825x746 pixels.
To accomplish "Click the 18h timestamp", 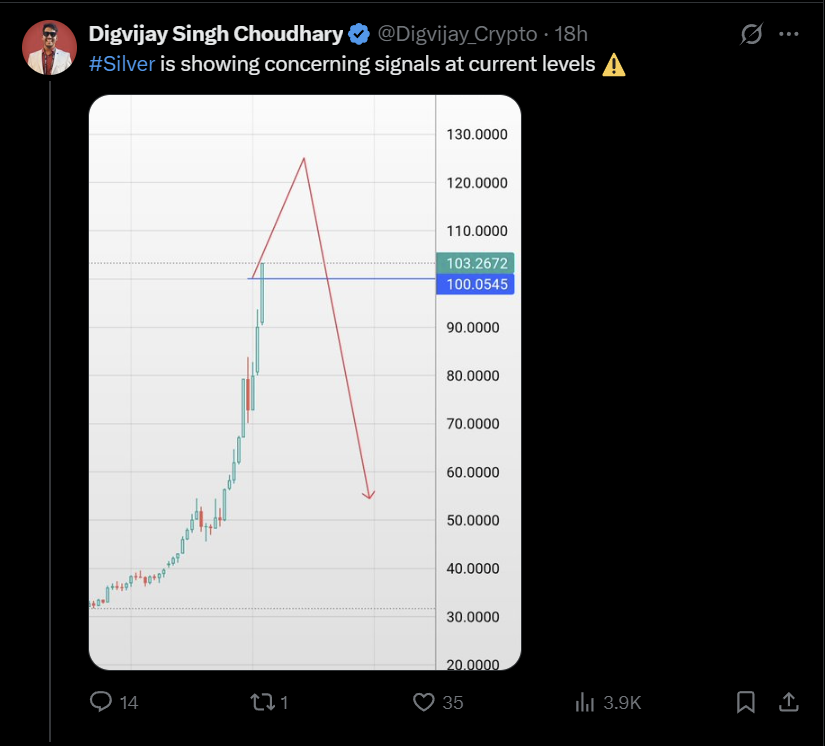I will 571,34.
